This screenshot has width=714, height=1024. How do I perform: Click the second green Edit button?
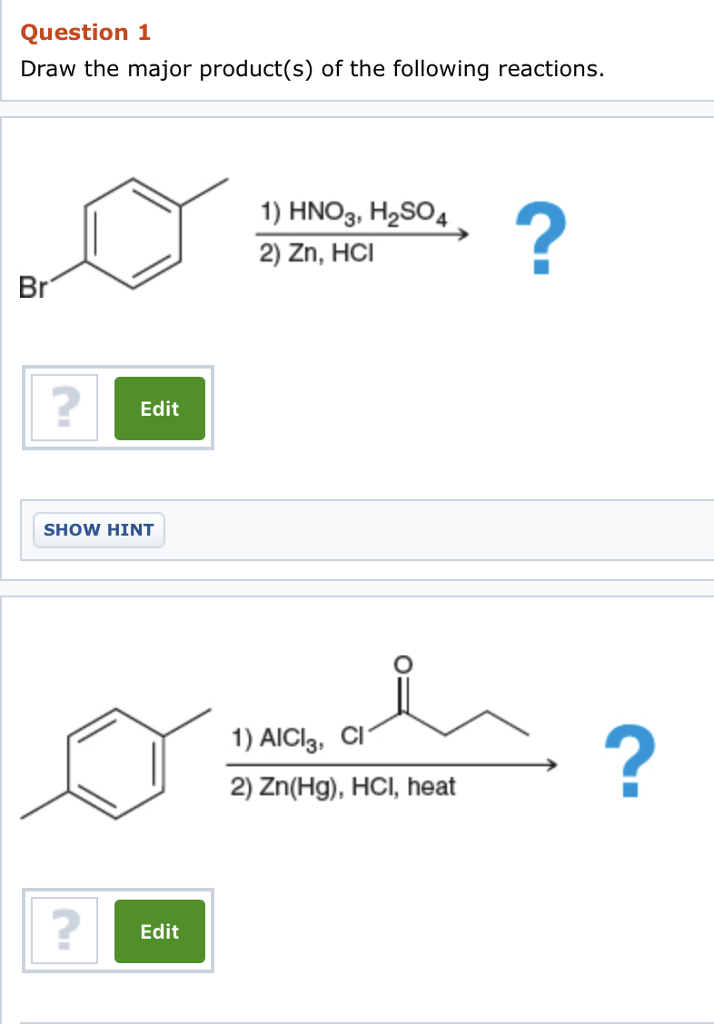(x=159, y=931)
